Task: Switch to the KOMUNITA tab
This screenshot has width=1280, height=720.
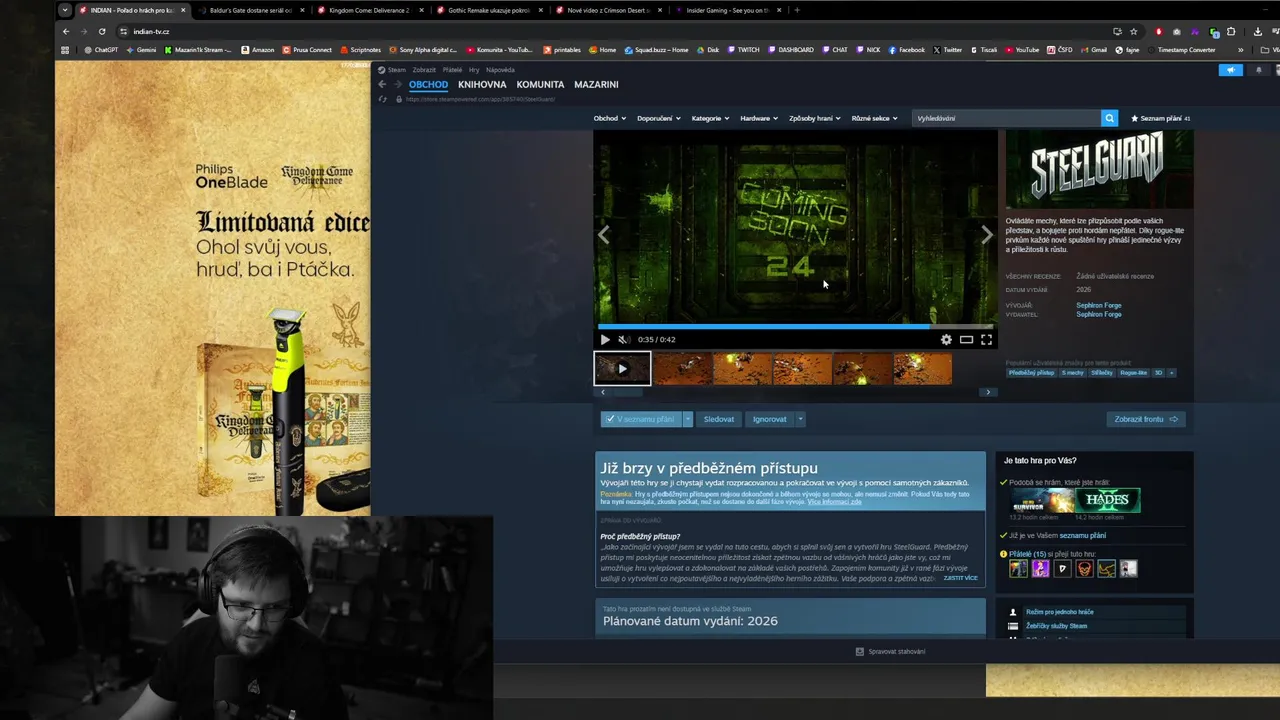Action: (540, 85)
